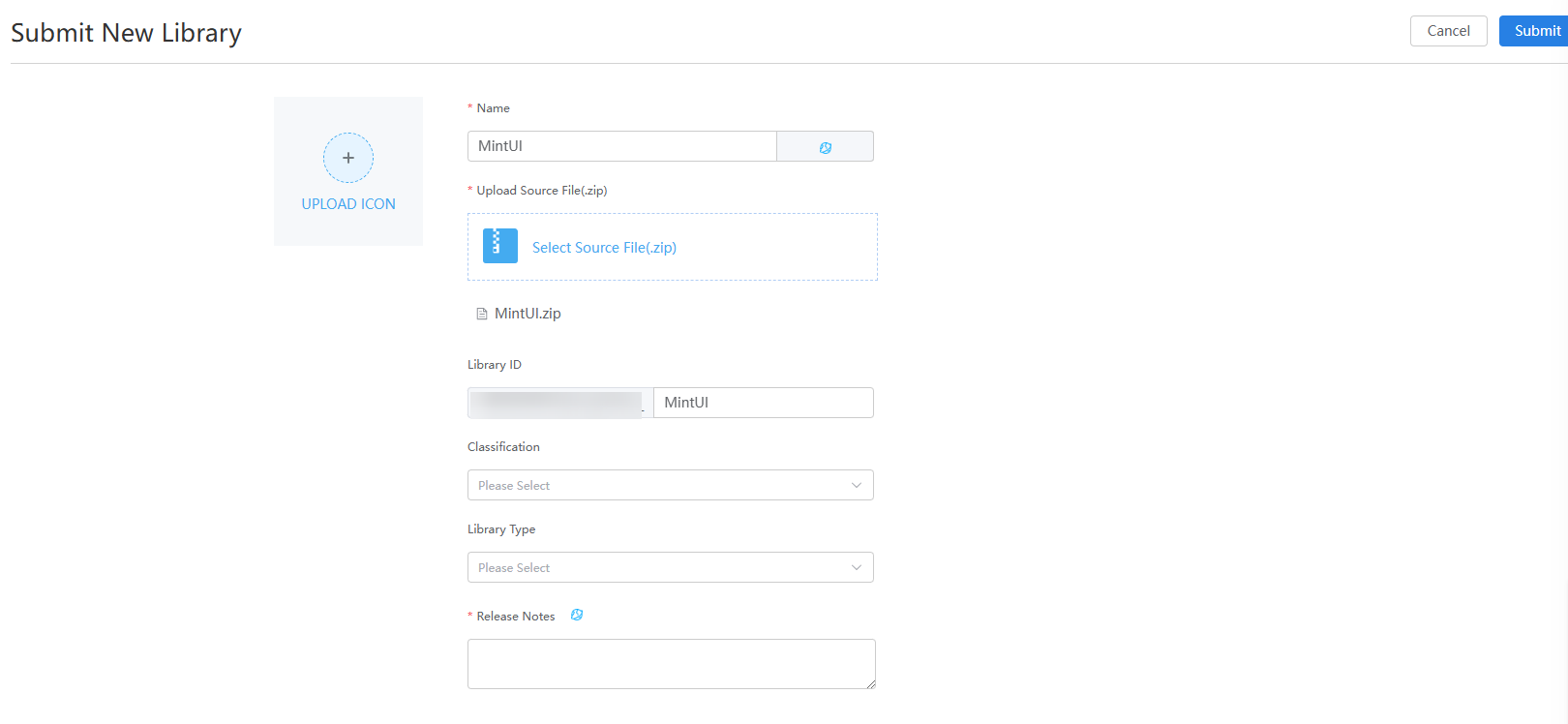The height and width of the screenshot is (724, 1568).
Task: Focus the Library ID field containing MintUI
Action: (x=764, y=403)
